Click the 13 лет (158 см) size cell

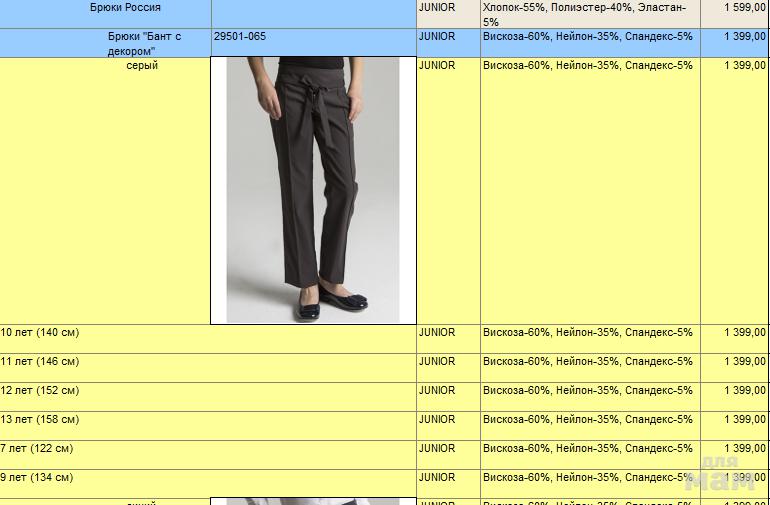[x=40, y=420]
